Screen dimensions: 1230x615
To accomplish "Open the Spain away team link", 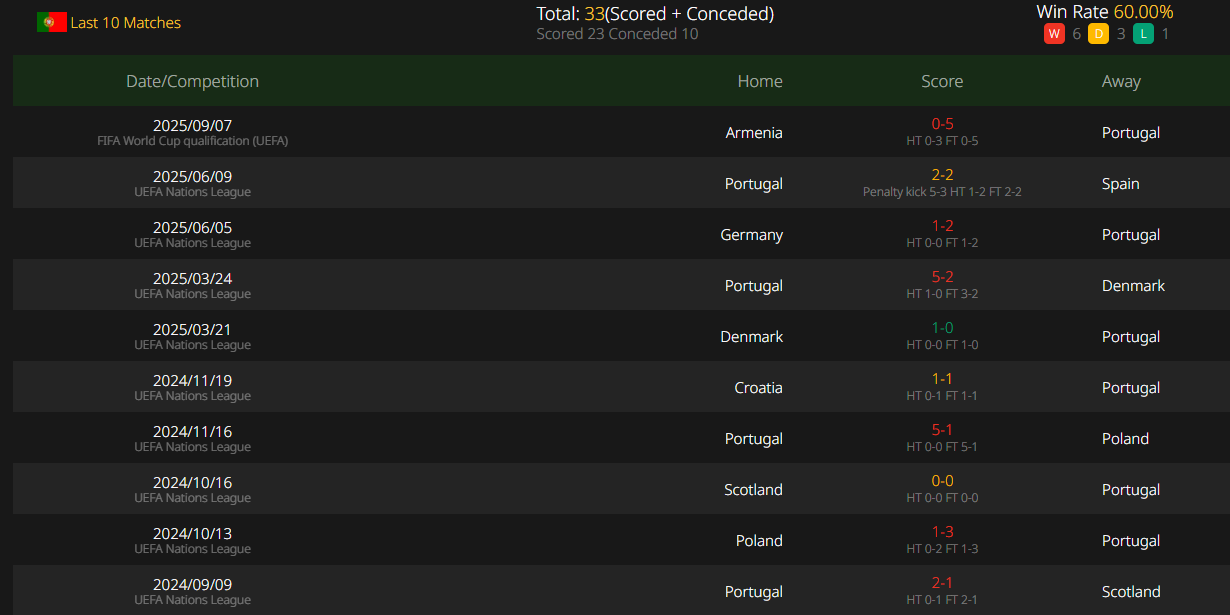I will (1121, 184).
